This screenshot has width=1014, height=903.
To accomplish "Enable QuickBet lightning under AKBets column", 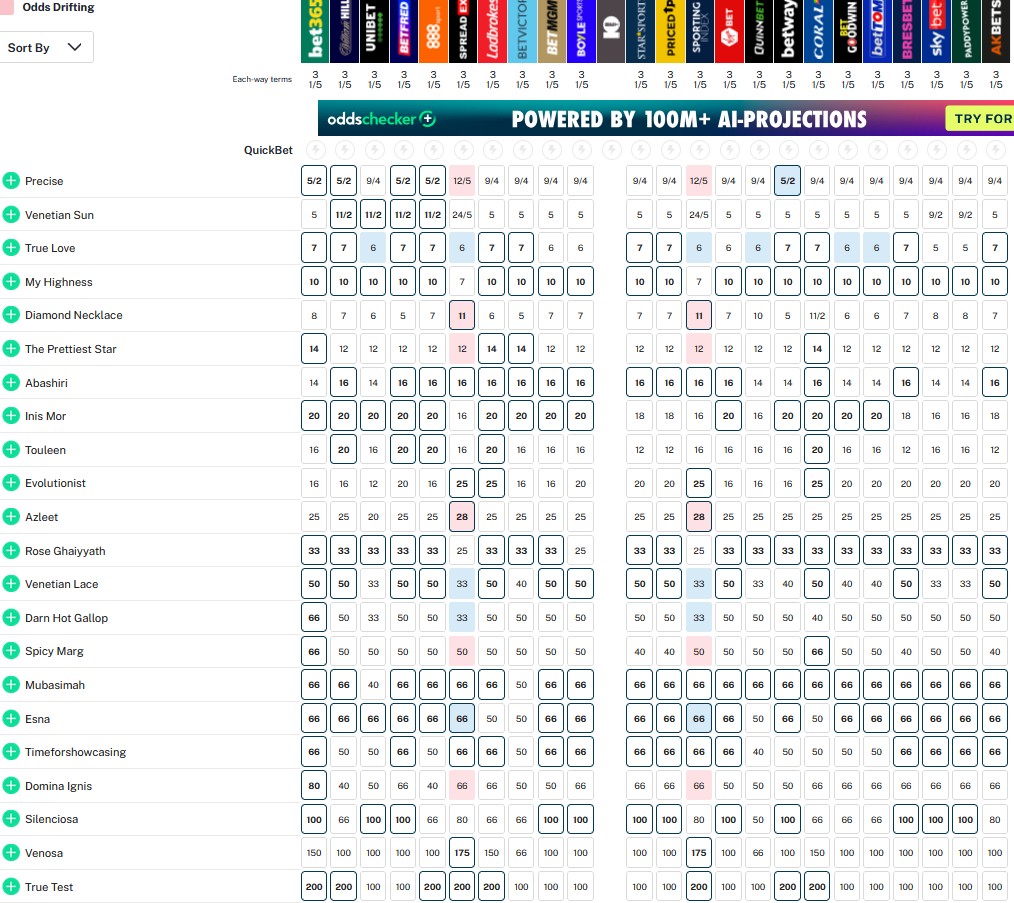I will (x=994, y=150).
